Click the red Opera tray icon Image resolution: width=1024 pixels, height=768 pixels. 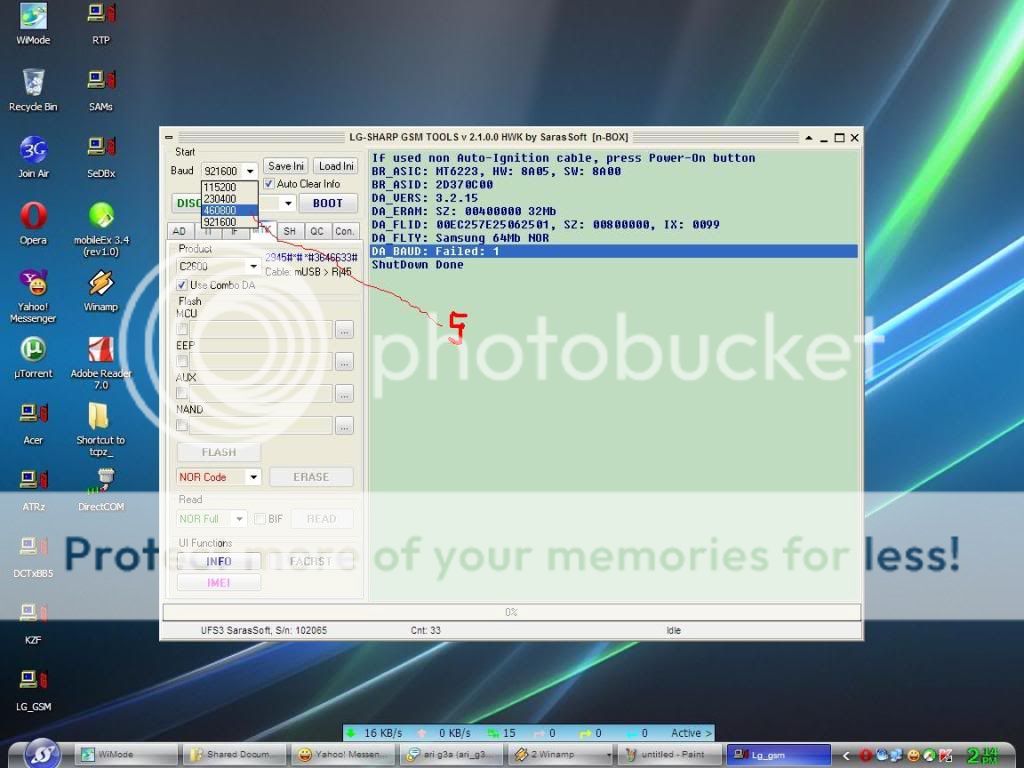pos(865,756)
